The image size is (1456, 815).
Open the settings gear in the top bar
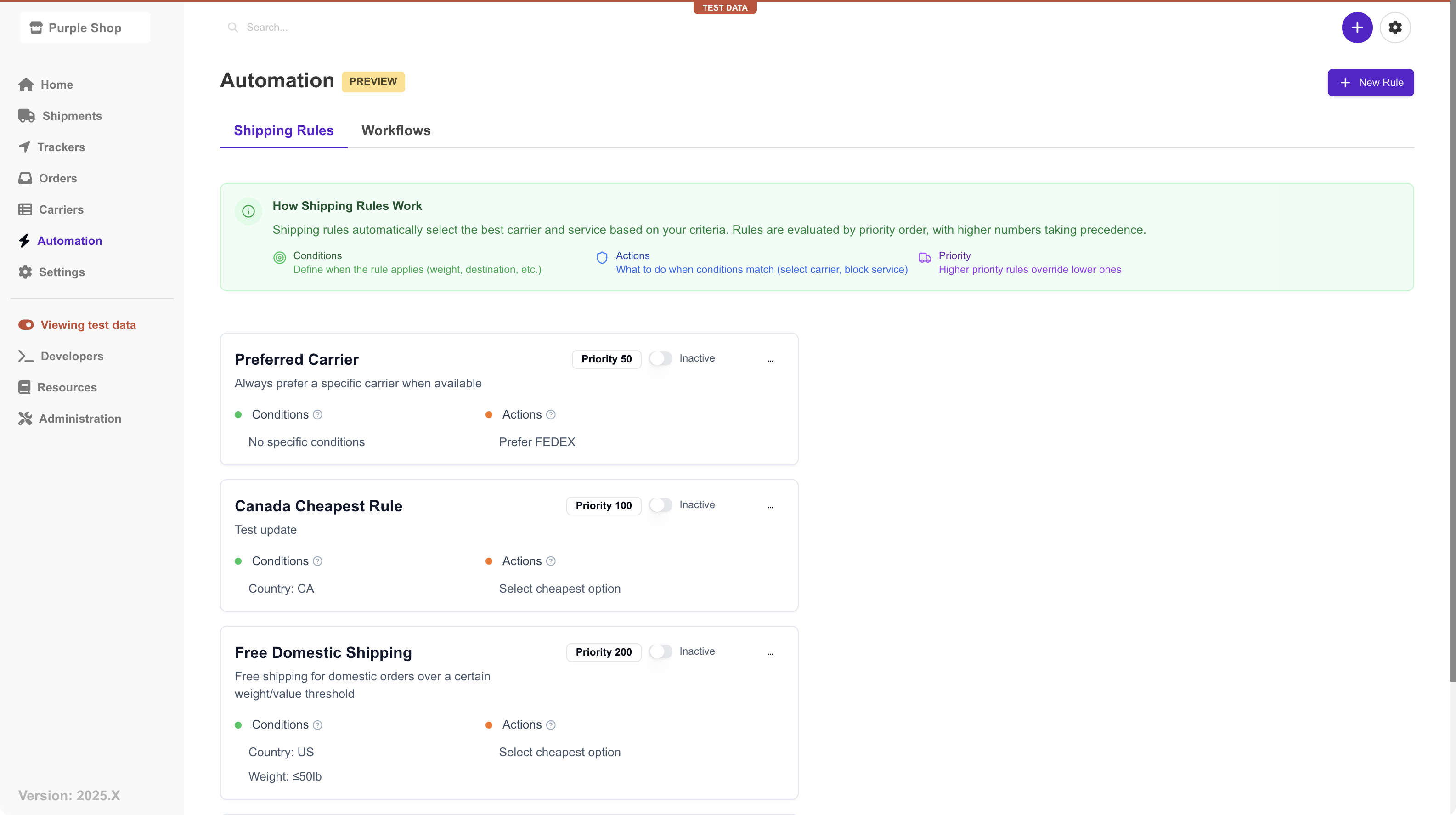coord(1395,27)
